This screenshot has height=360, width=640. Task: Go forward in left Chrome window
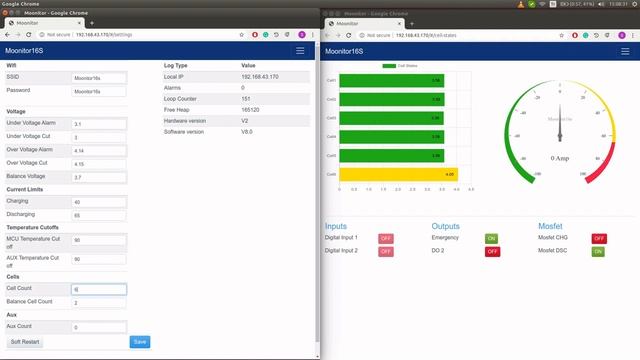point(18,35)
